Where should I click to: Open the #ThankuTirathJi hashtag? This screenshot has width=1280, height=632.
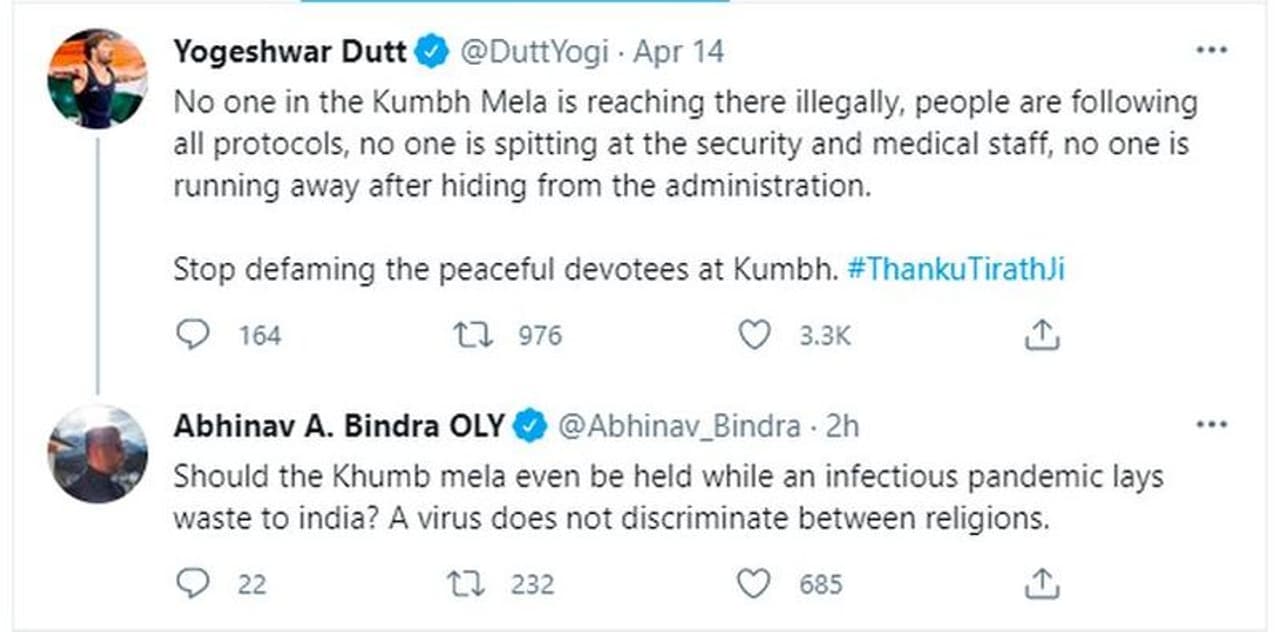[x=955, y=270]
